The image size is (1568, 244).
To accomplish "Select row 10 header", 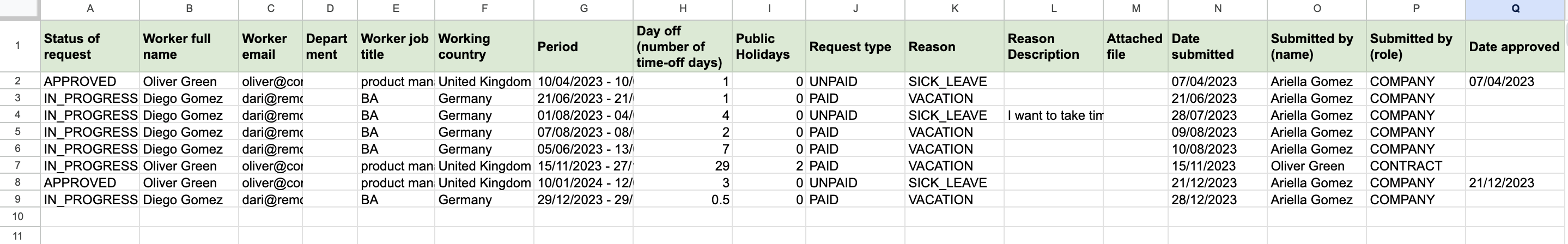I will tap(19, 217).
